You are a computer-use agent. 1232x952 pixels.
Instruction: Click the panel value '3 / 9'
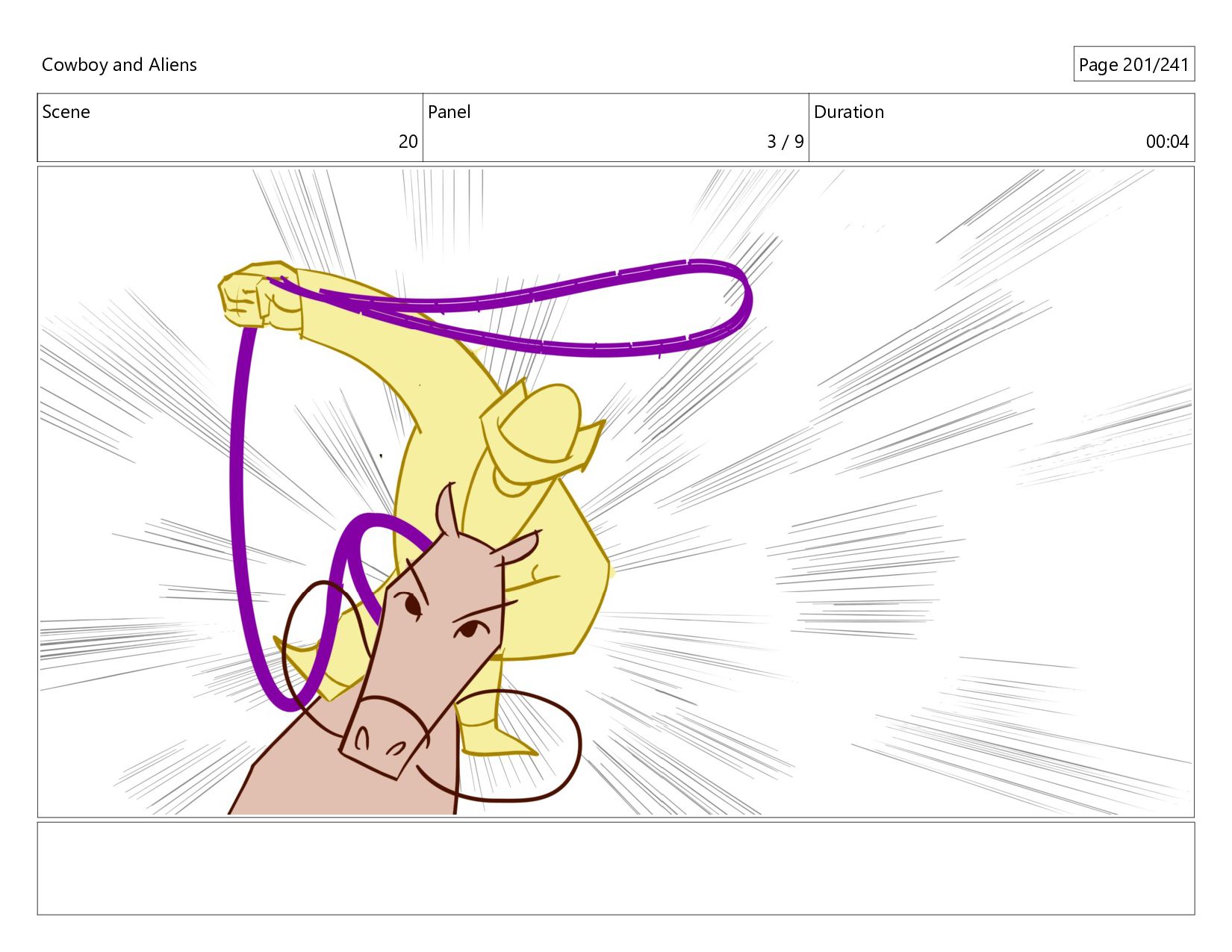tap(785, 142)
